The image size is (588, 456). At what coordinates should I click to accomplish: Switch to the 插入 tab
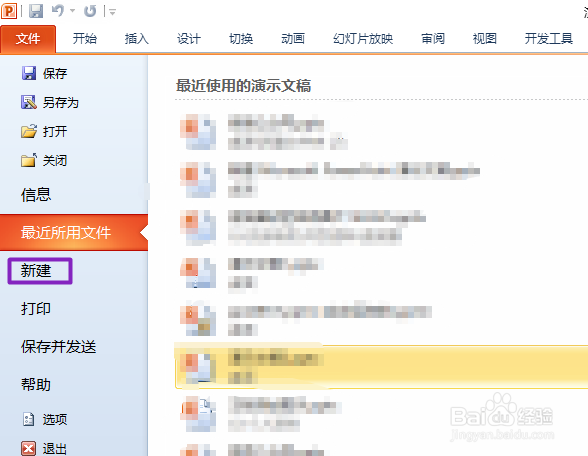(136, 39)
